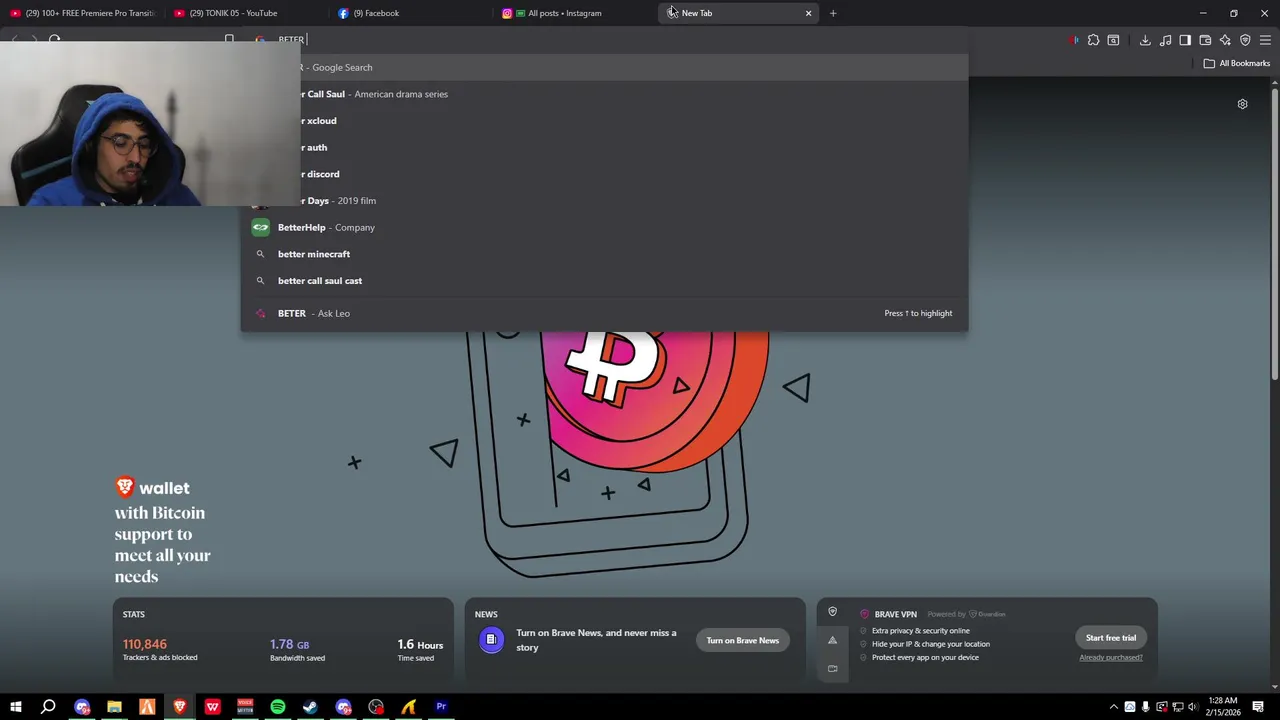Select 'better minecraft' suggestion
The width and height of the screenshot is (1280, 720).
(x=604, y=254)
